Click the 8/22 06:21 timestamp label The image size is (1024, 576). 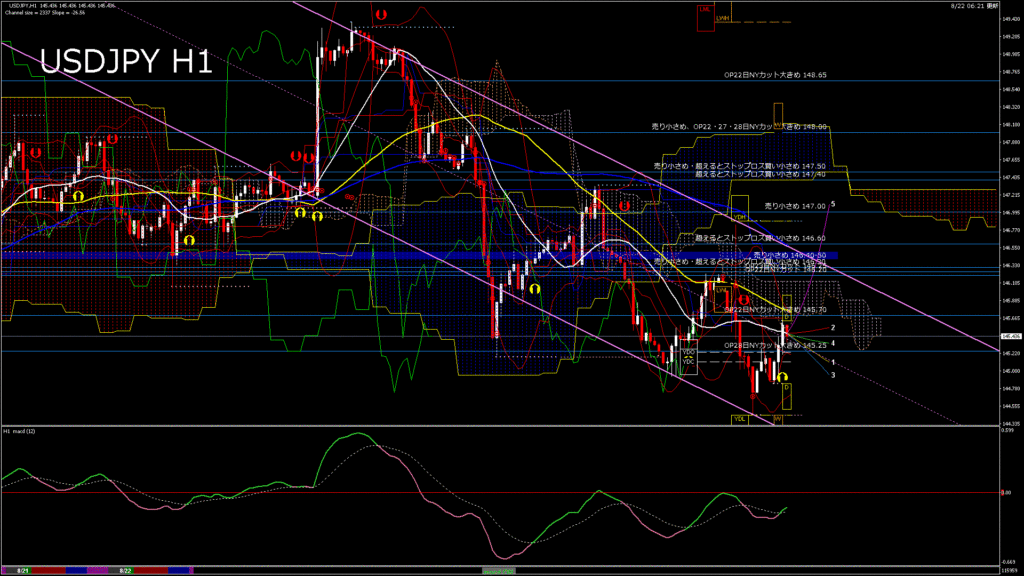pyautogui.click(x=974, y=5)
